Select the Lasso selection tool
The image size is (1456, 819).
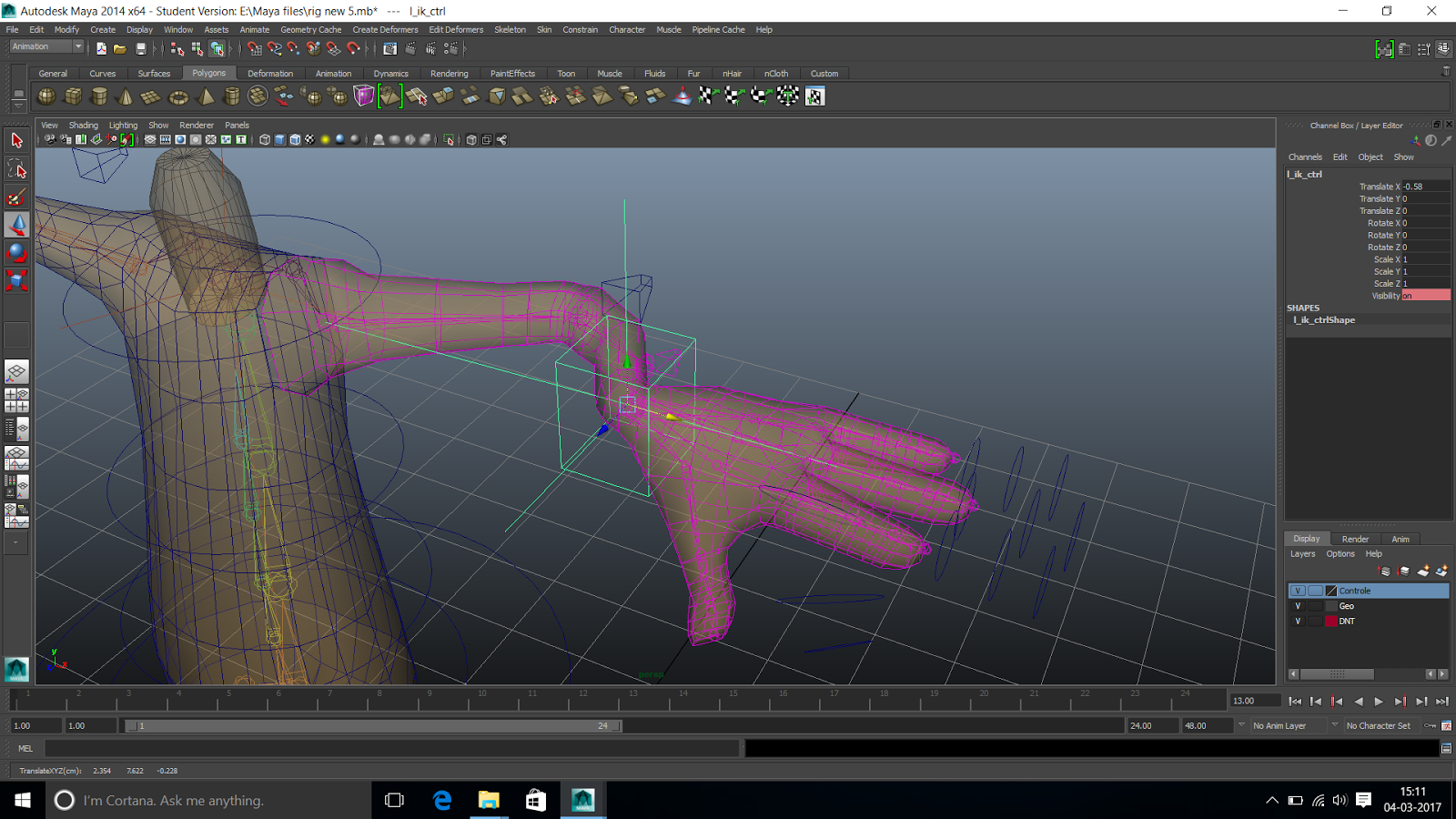(x=15, y=168)
